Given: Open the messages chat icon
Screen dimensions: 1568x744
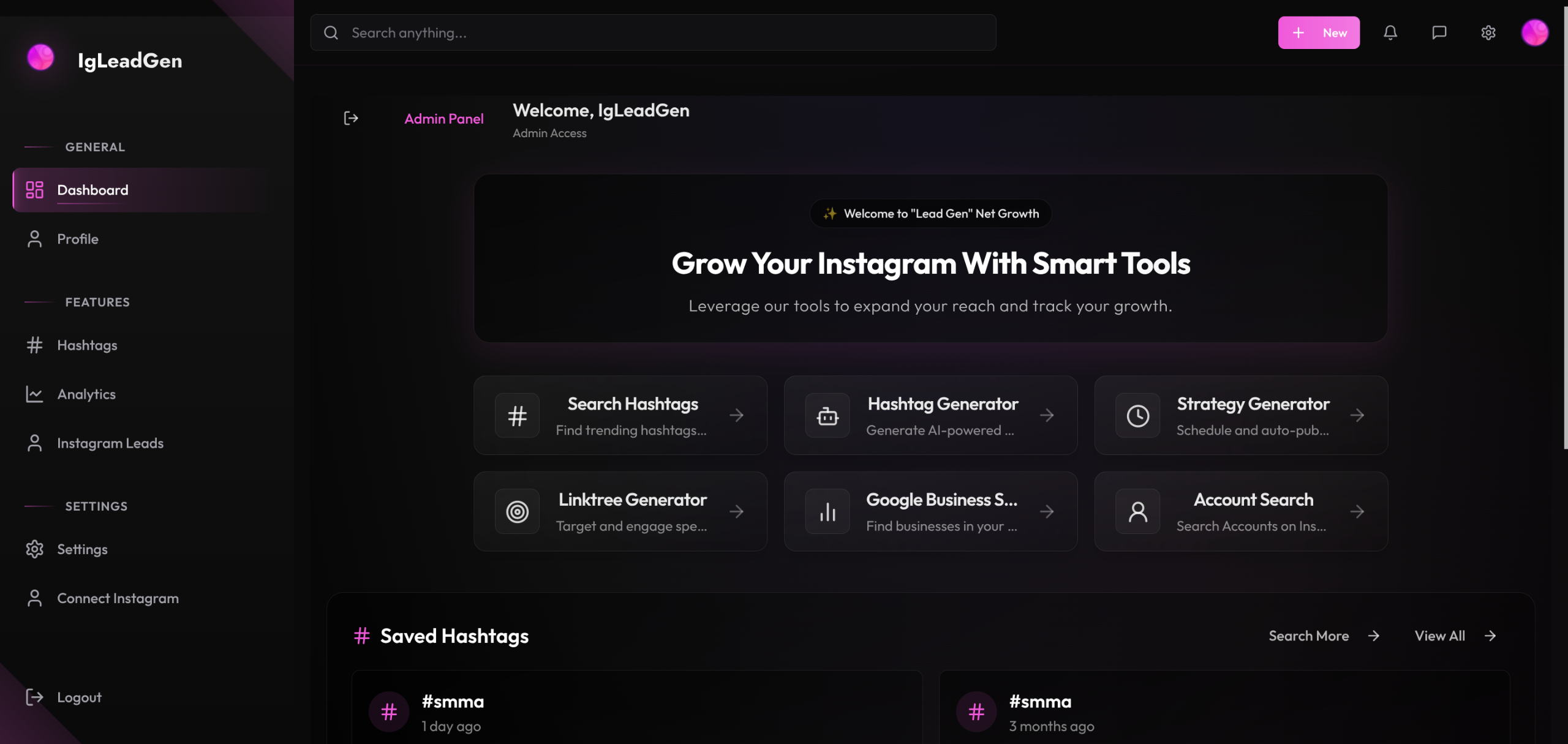Looking at the screenshot, I should 1439,32.
